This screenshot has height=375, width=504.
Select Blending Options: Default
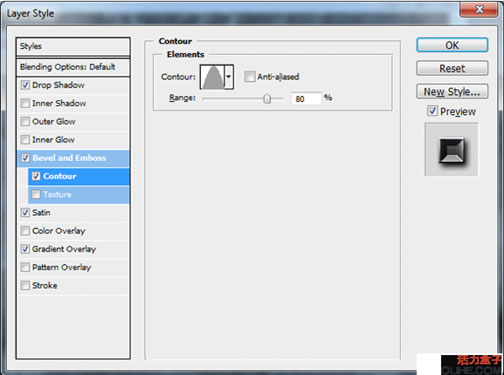click(73, 67)
